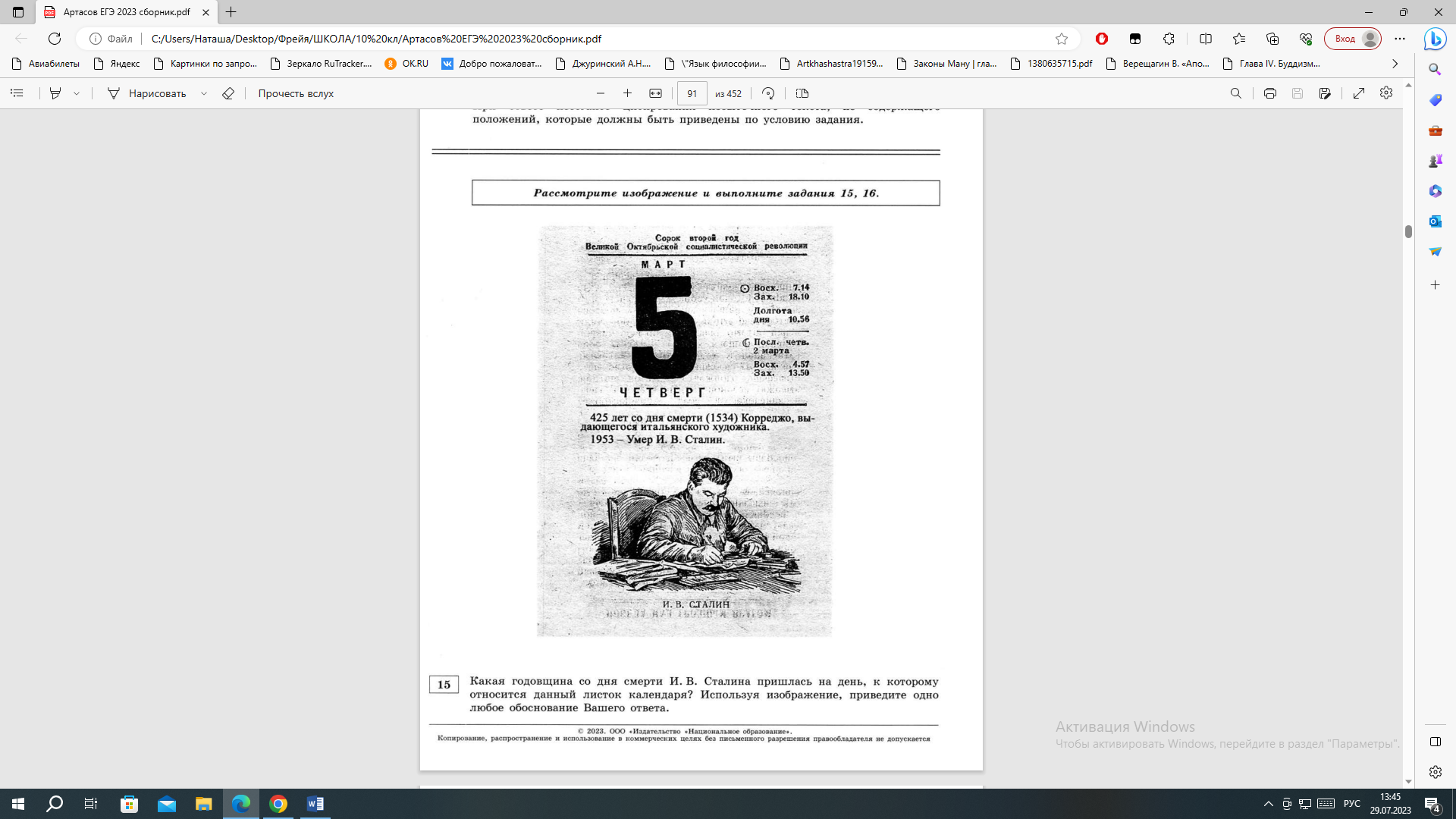Open Microsoft Word from the taskbar

(315, 804)
